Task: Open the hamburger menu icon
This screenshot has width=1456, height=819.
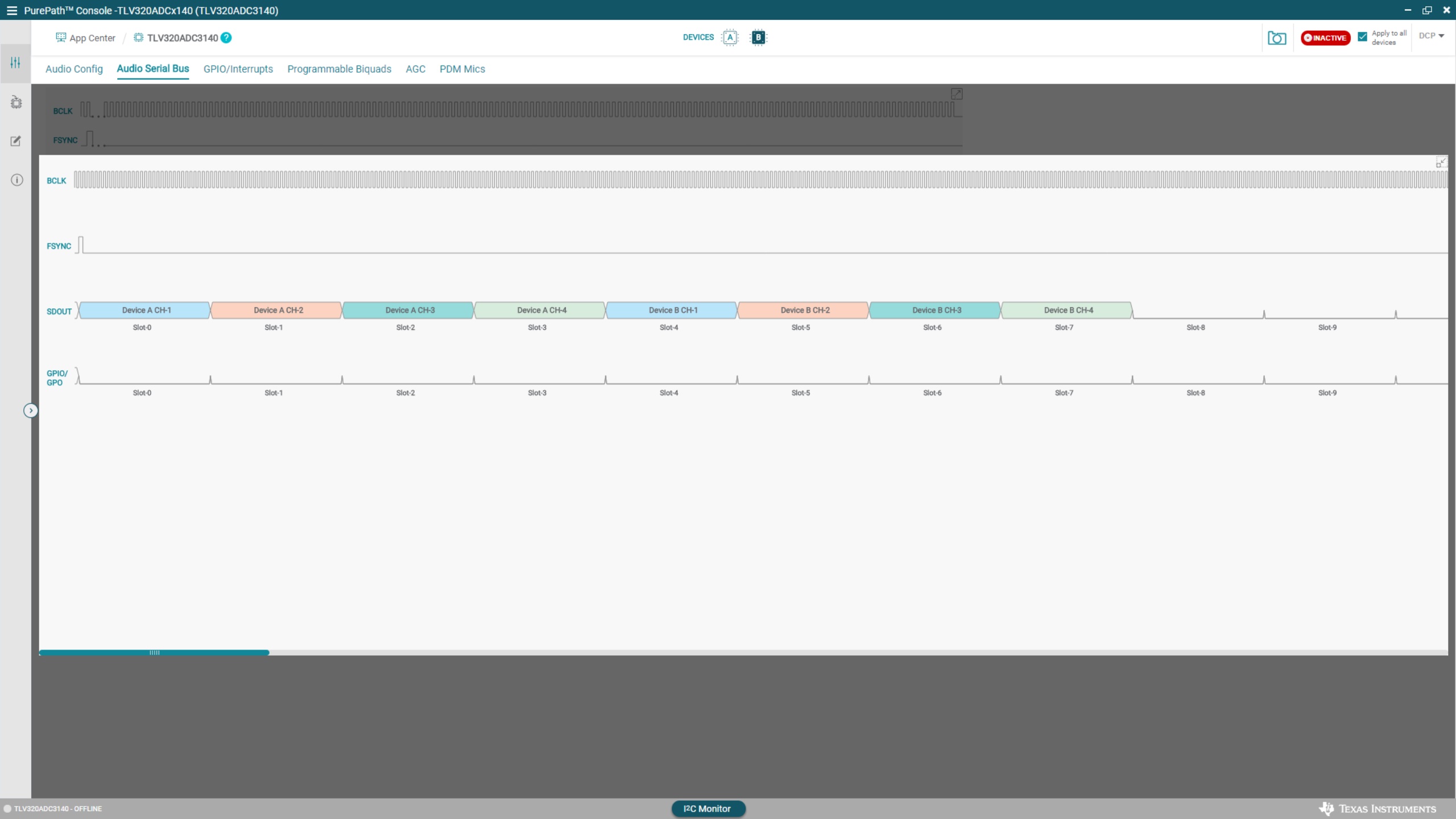Action: (x=11, y=11)
